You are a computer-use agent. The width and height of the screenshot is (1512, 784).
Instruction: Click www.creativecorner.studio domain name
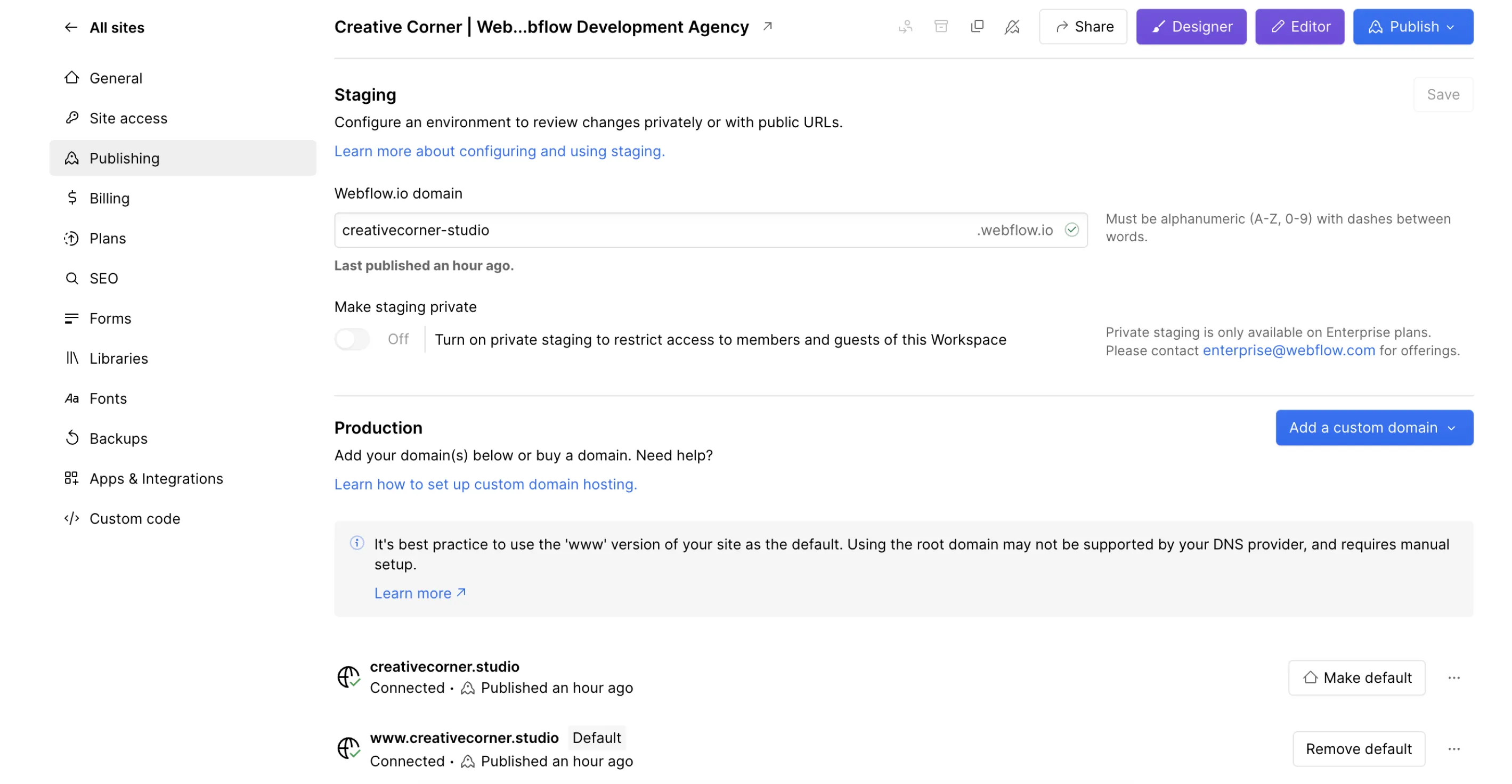pos(464,737)
